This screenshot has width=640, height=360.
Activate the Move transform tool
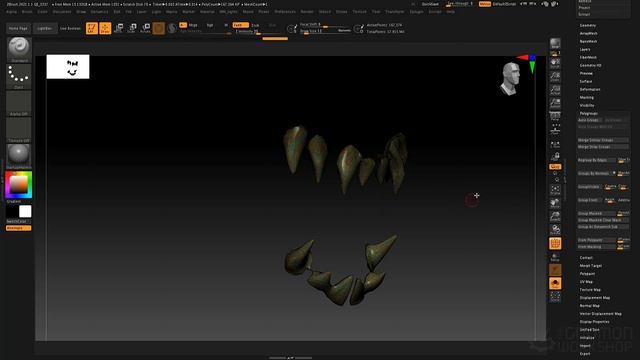tap(119, 28)
